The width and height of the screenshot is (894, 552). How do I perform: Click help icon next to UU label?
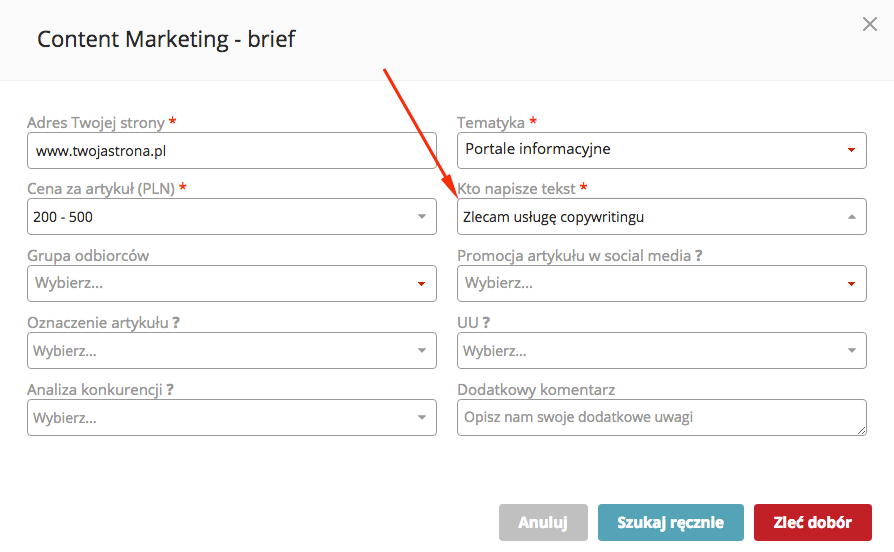point(486,323)
